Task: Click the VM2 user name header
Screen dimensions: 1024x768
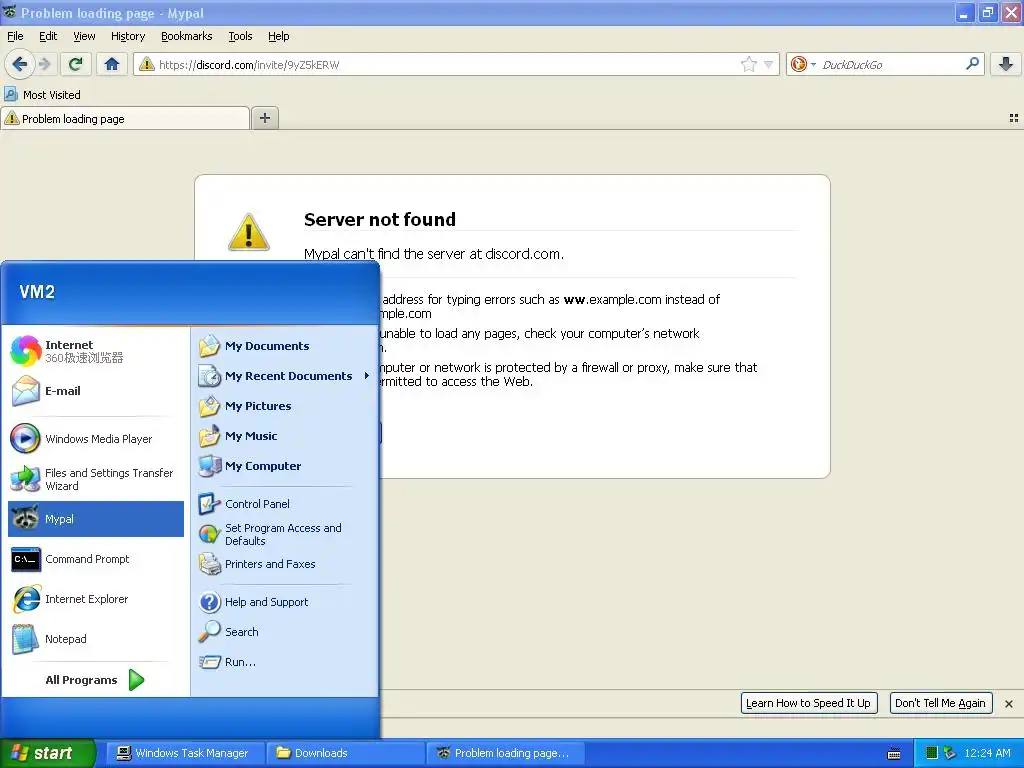Action: pos(37,291)
